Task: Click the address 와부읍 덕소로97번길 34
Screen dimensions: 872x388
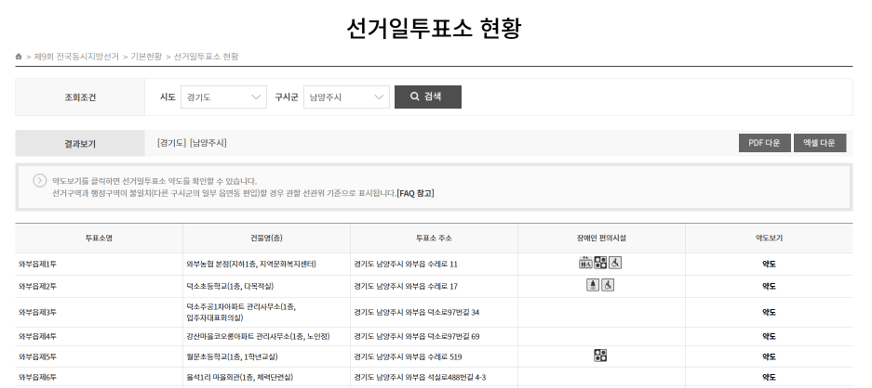Action: tap(416, 312)
